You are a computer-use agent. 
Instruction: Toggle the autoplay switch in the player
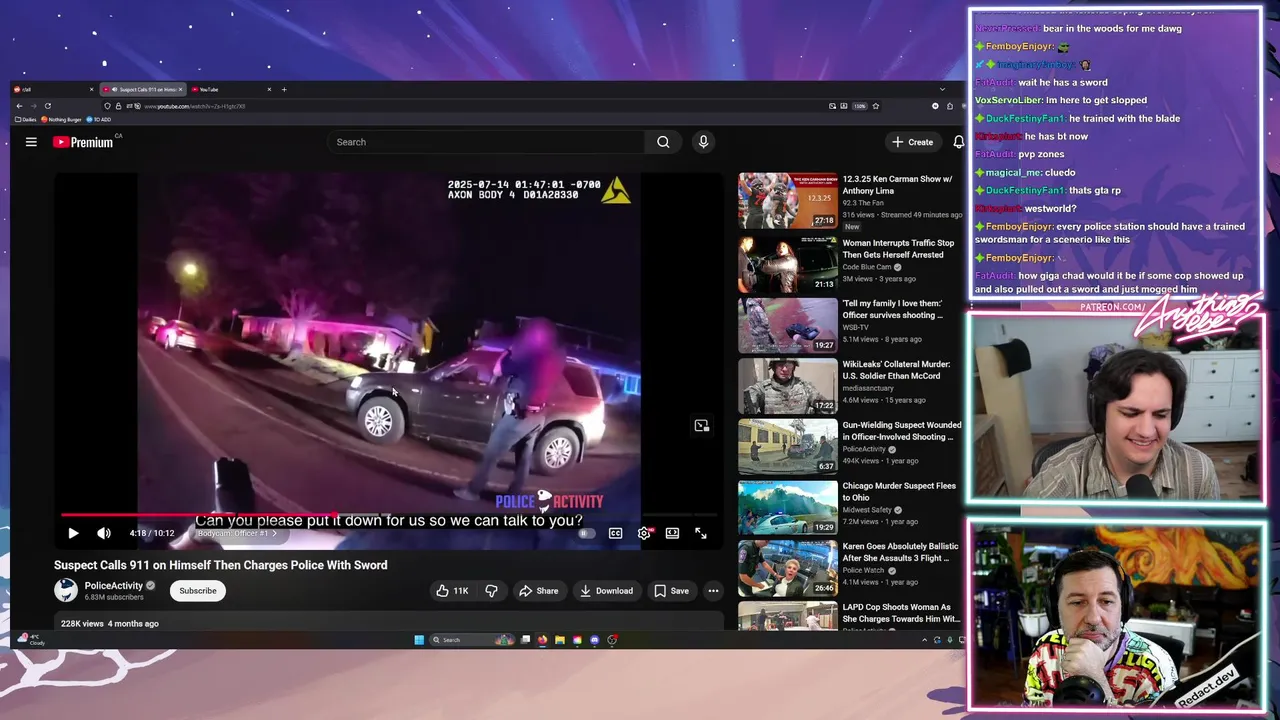(587, 533)
